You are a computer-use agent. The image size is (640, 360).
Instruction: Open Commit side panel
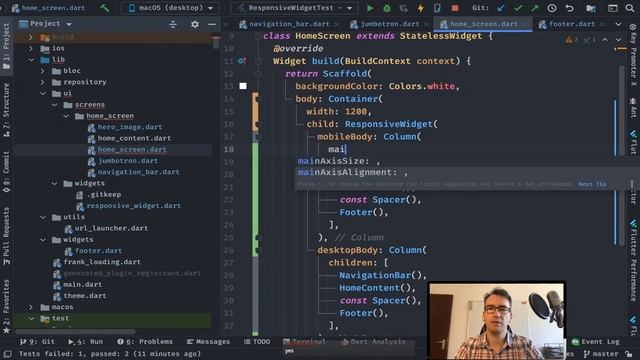[x=7, y=172]
